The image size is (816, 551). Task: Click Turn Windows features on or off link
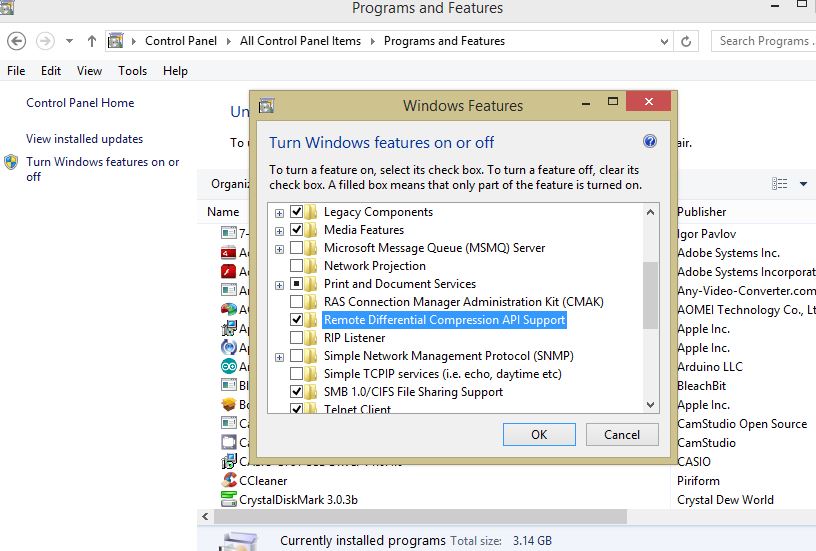(103, 169)
